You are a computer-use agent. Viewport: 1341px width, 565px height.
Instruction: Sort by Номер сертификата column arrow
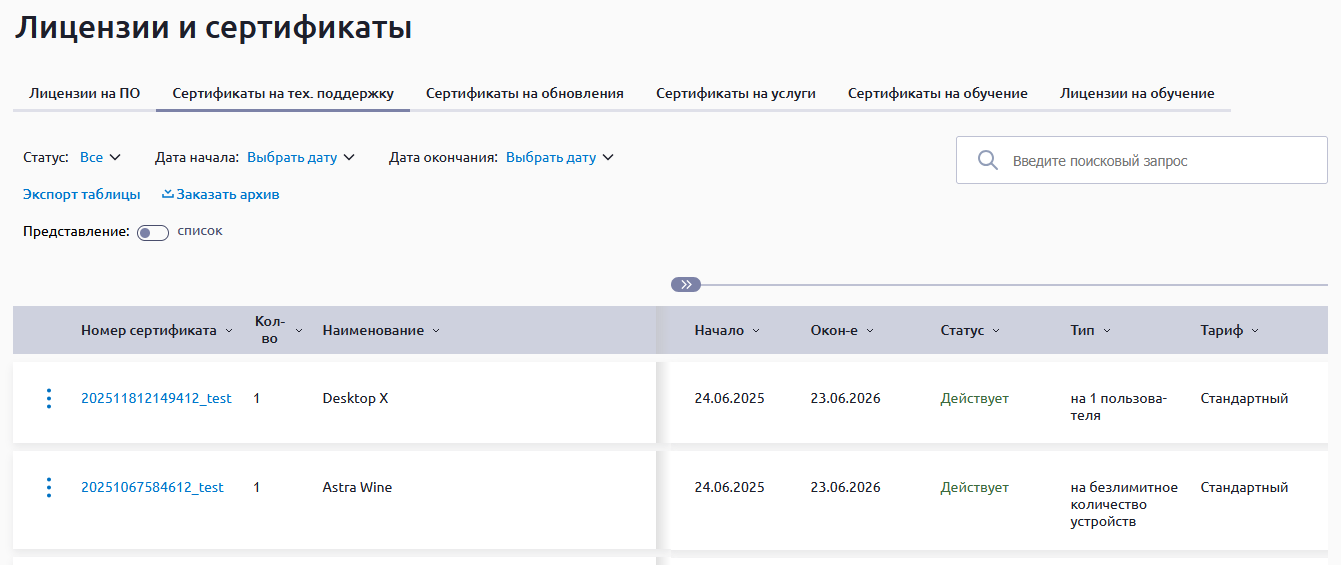[x=229, y=331]
